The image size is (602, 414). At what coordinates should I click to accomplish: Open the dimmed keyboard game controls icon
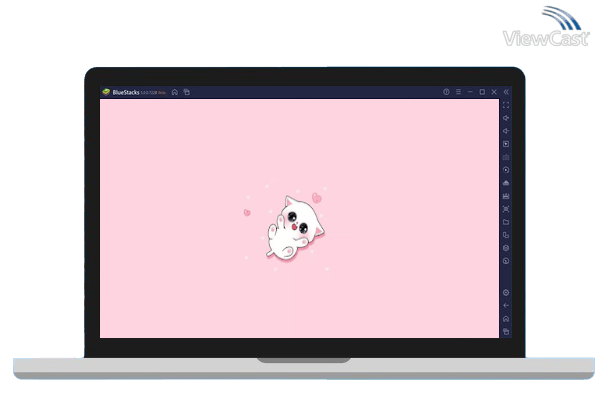pos(506,157)
